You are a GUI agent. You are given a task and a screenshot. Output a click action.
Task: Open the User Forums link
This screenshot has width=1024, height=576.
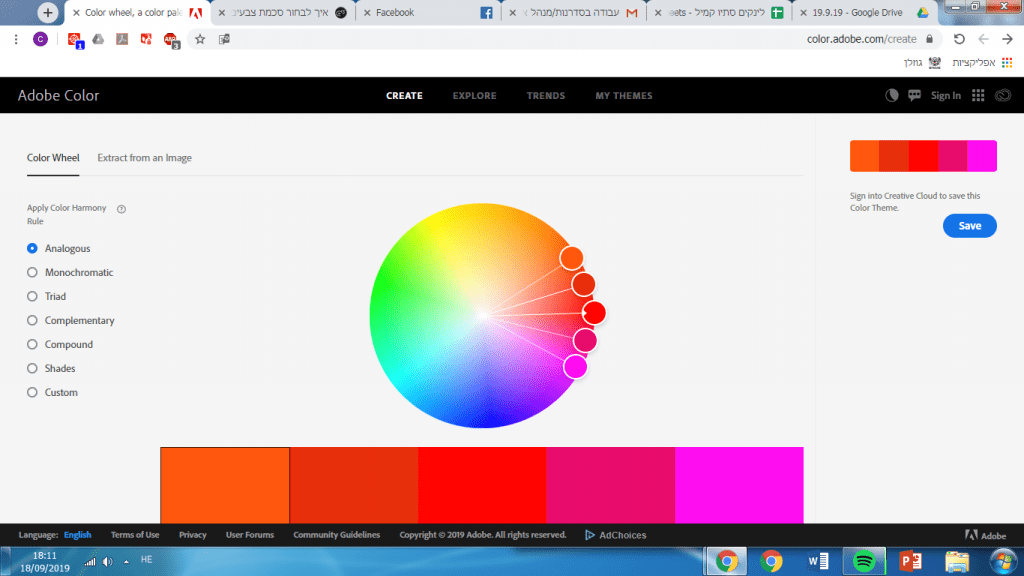coord(249,535)
